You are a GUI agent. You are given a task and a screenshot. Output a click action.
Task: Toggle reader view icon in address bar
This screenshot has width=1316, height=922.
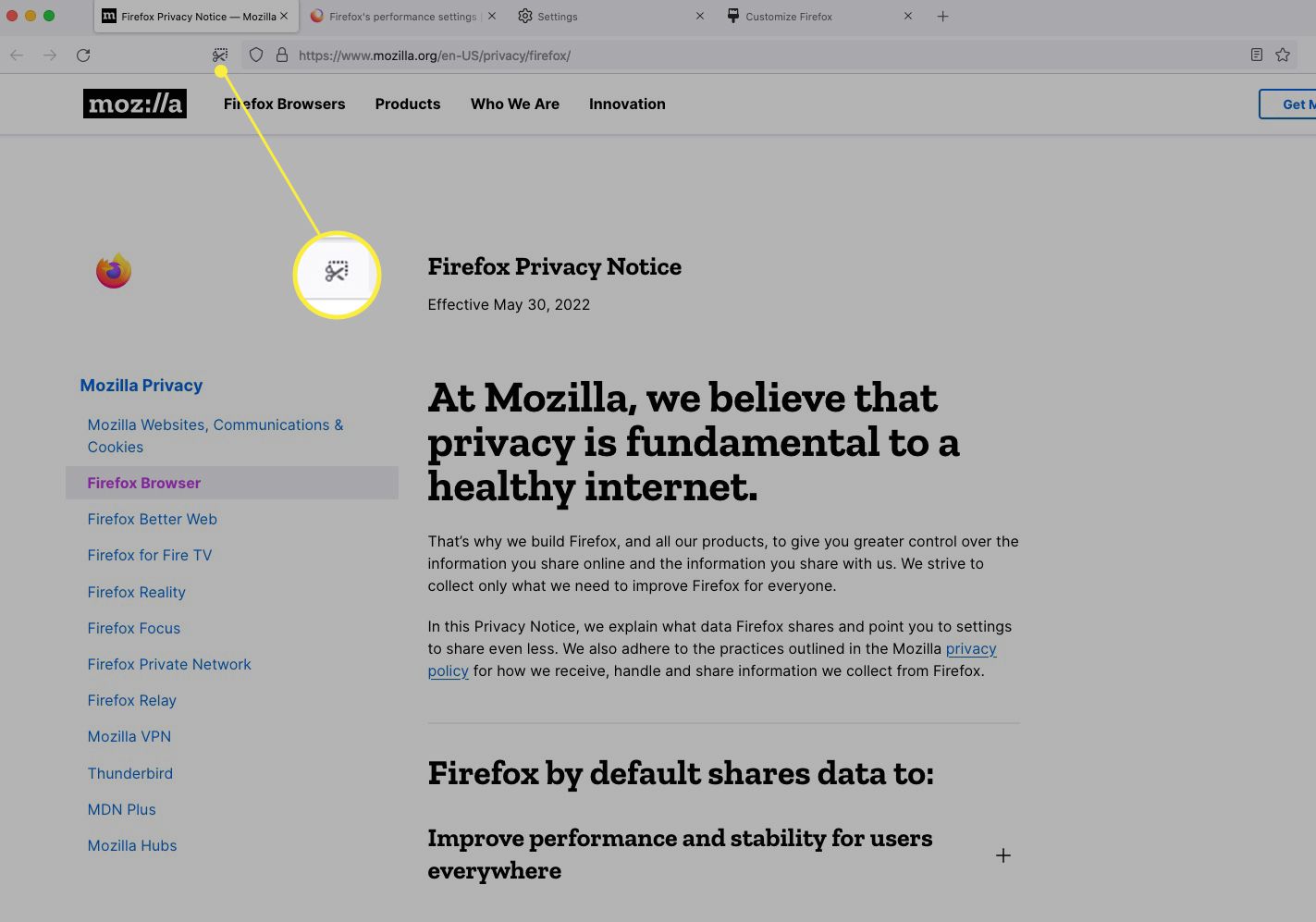pos(1257,55)
